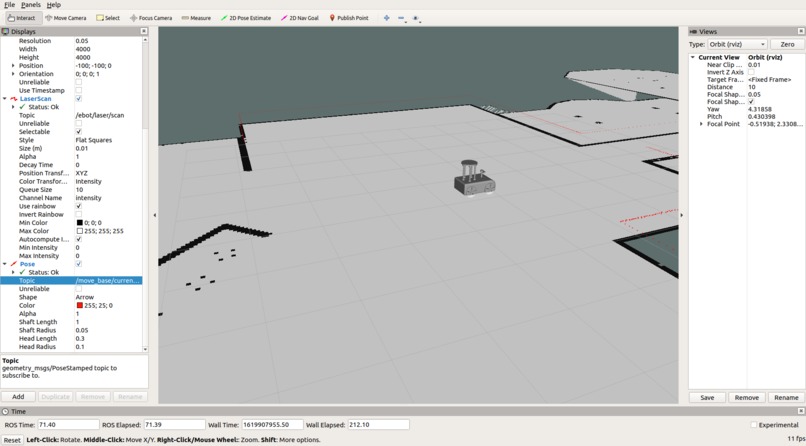Select the LaserScan display icon
Viewport: 806px width, 446px height.
tap(14, 99)
